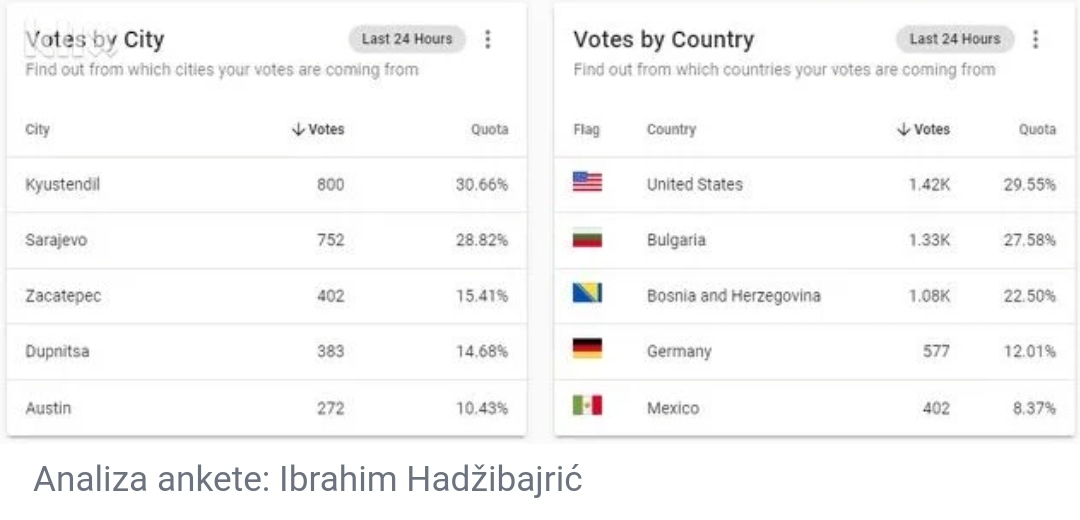Open the Votes by Country three-dot menu
Viewport: 1080px width, 520px height.
click(x=1035, y=39)
